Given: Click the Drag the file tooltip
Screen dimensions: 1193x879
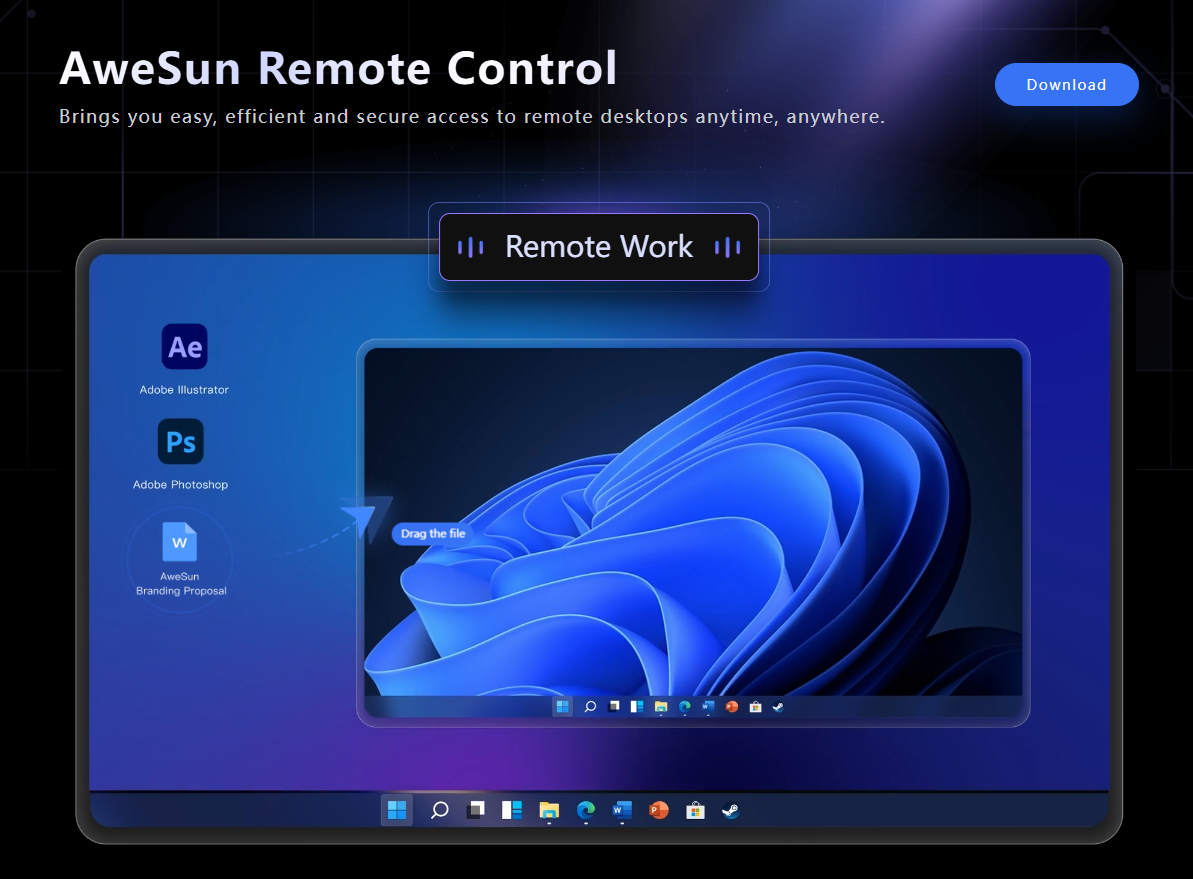Looking at the screenshot, I should (433, 533).
